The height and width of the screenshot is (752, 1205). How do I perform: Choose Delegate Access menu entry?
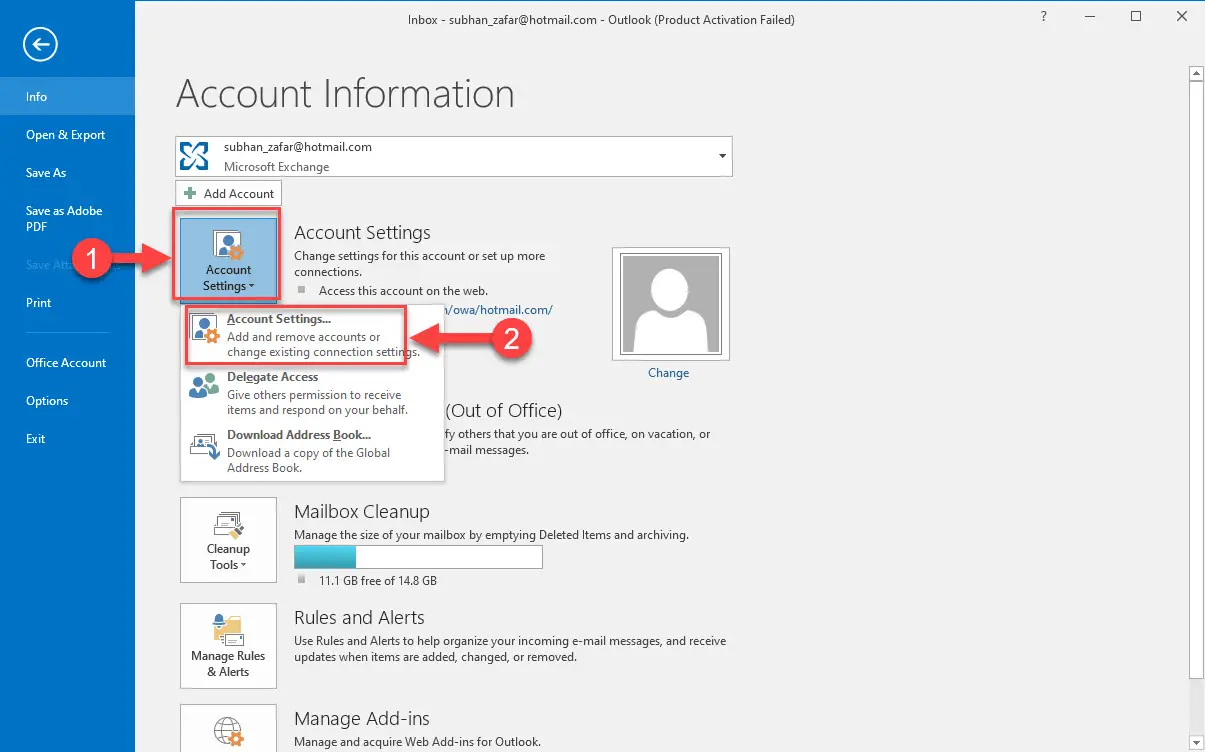[313, 393]
